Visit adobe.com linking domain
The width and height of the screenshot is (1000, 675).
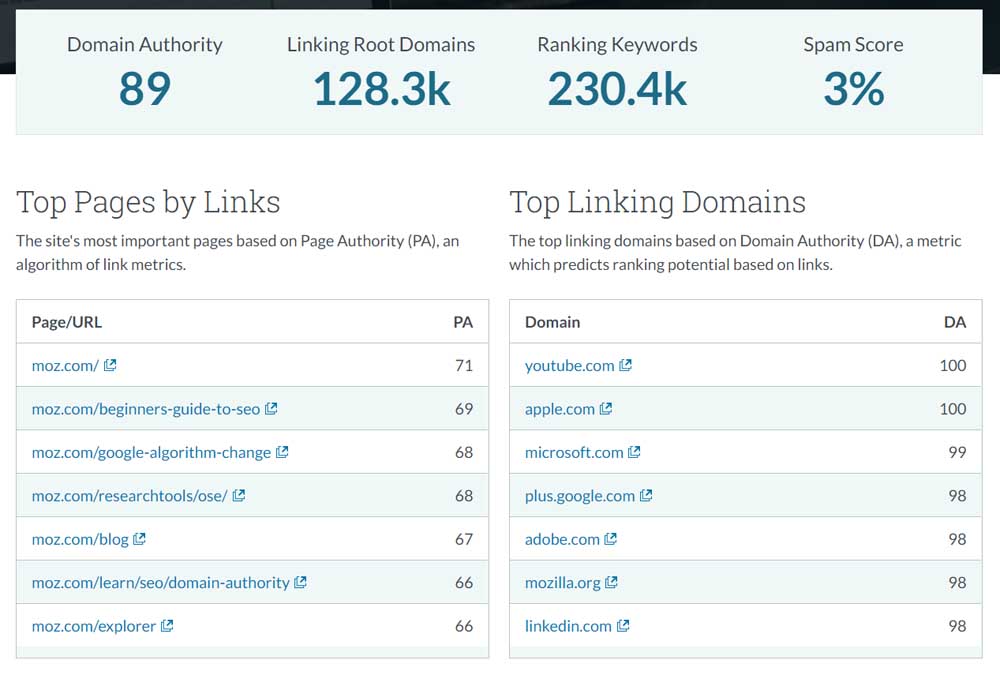[x=562, y=539]
